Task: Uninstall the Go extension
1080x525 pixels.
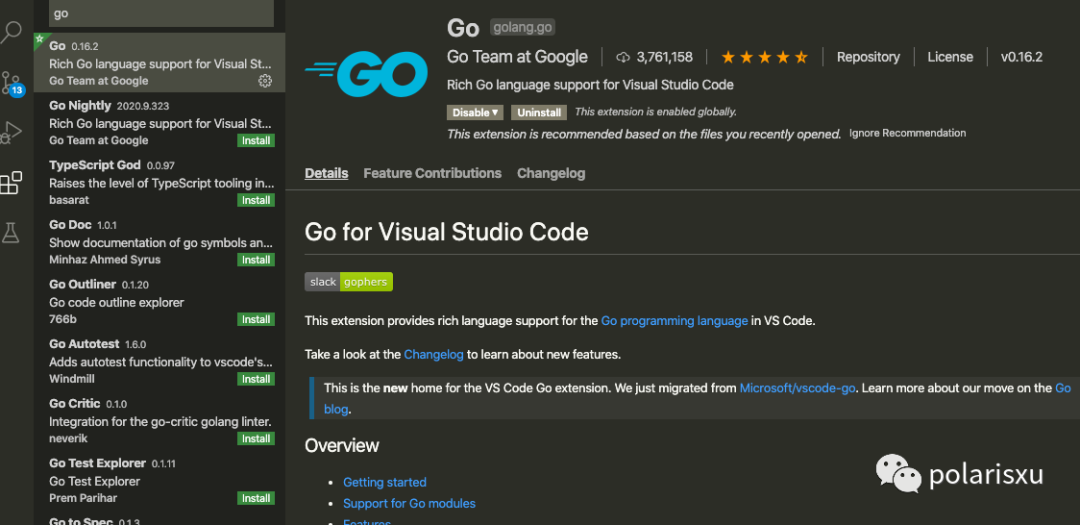Action: 539,113
